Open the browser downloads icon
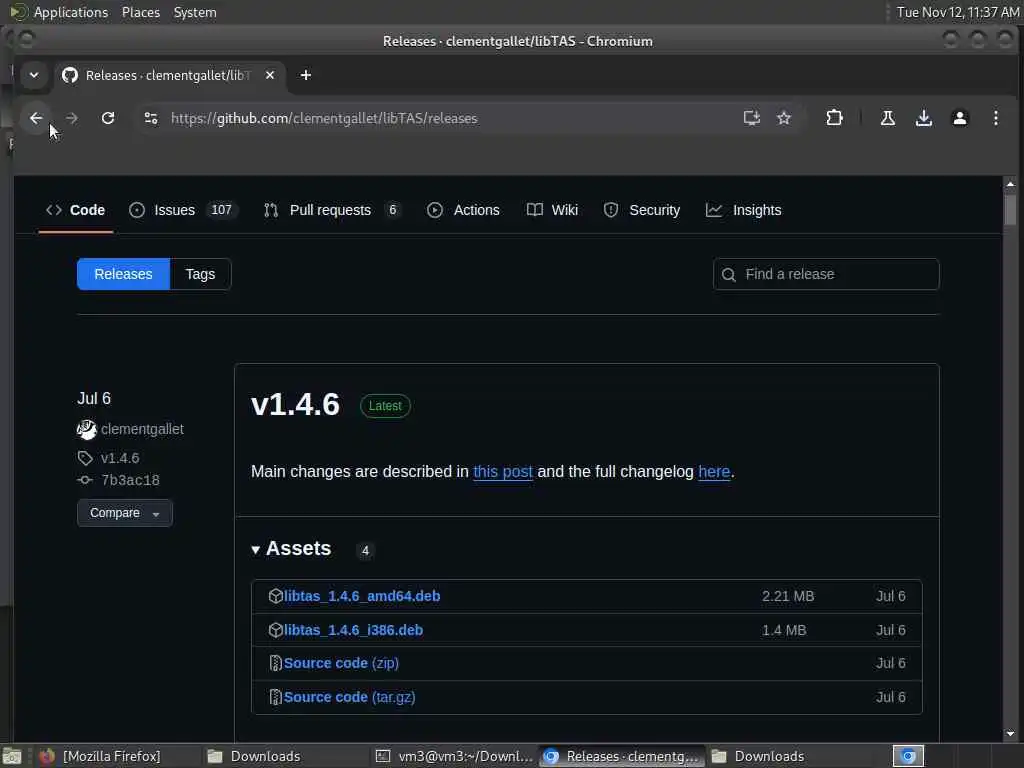Screen dimensions: 1024x768 click(x=923, y=118)
